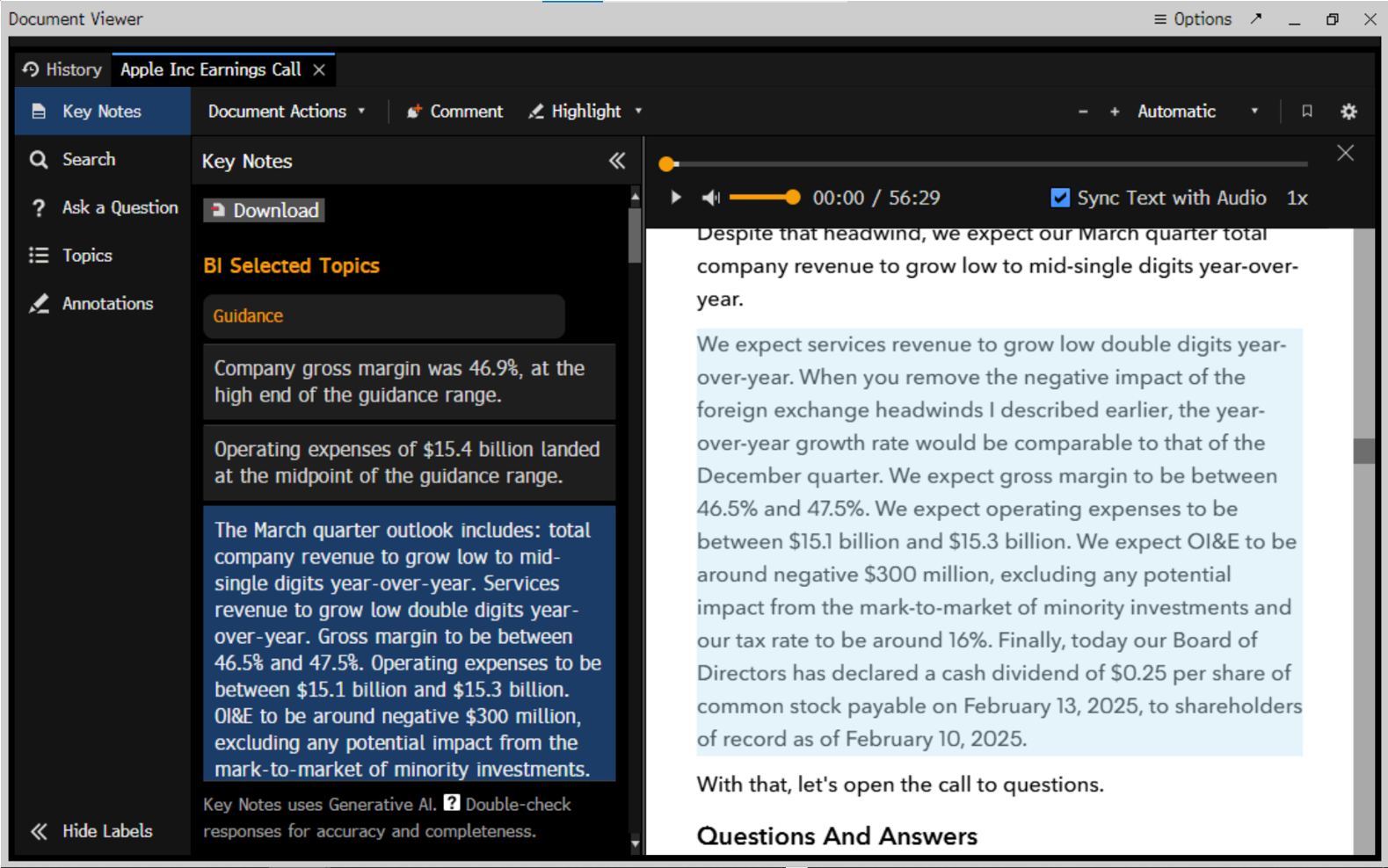The image size is (1388, 868).
Task: Adjust the volume slider
Action: 765,198
